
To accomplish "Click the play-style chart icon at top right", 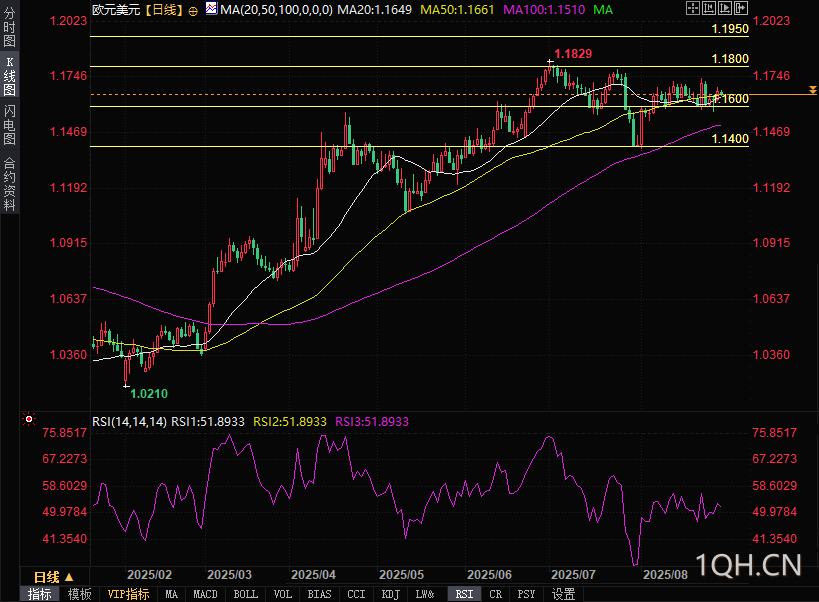I will pos(725,8).
